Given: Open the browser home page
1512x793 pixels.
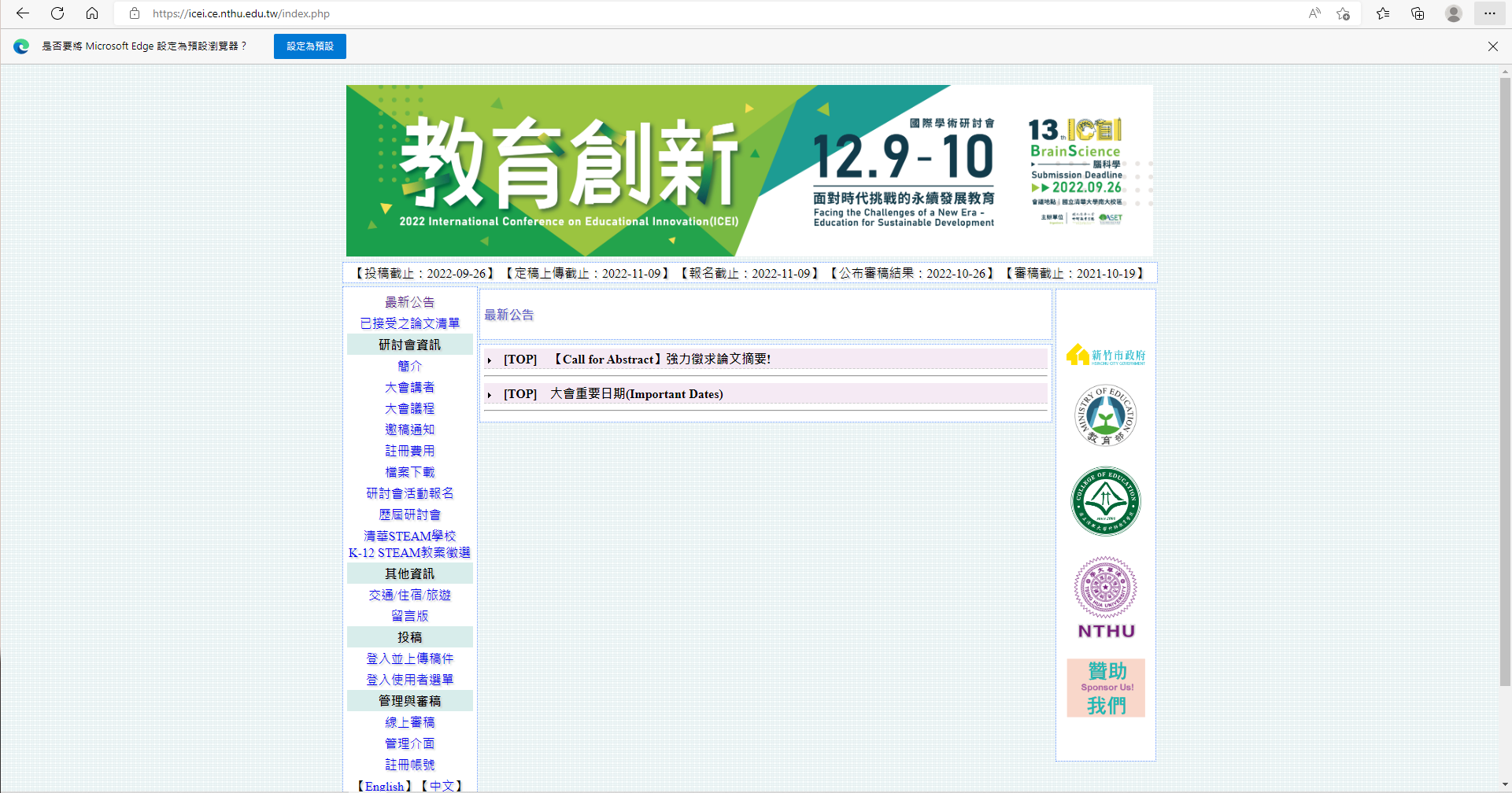Looking at the screenshot, I should 92,13.
